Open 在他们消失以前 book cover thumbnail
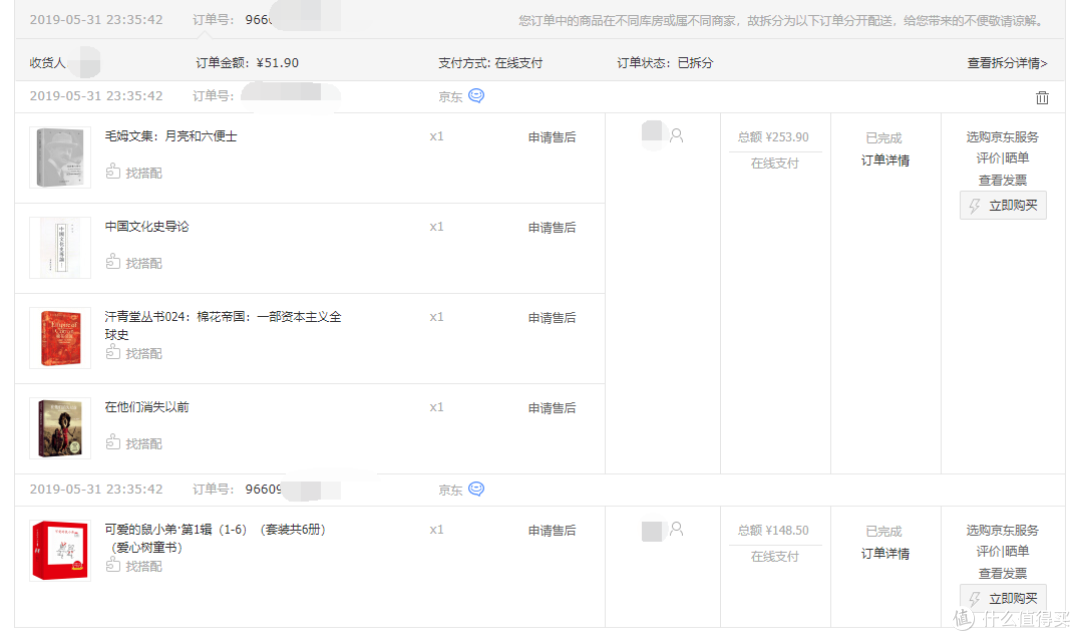 pyautogui.click(x=60, y=428)
